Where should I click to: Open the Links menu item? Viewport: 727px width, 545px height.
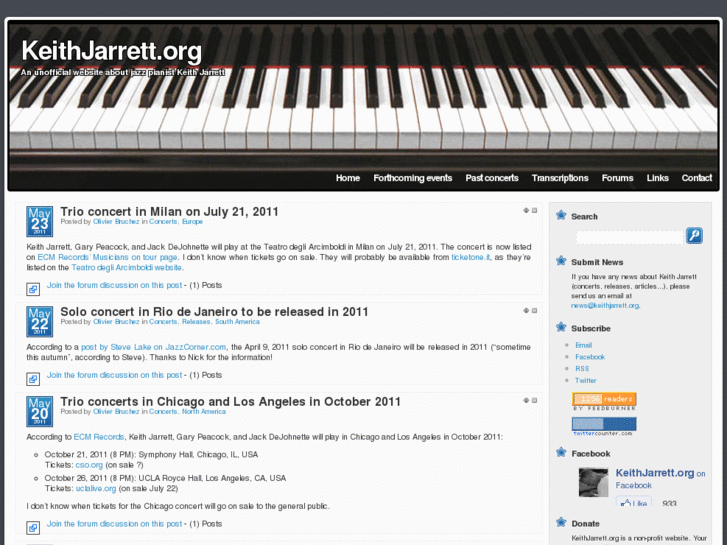657,178
